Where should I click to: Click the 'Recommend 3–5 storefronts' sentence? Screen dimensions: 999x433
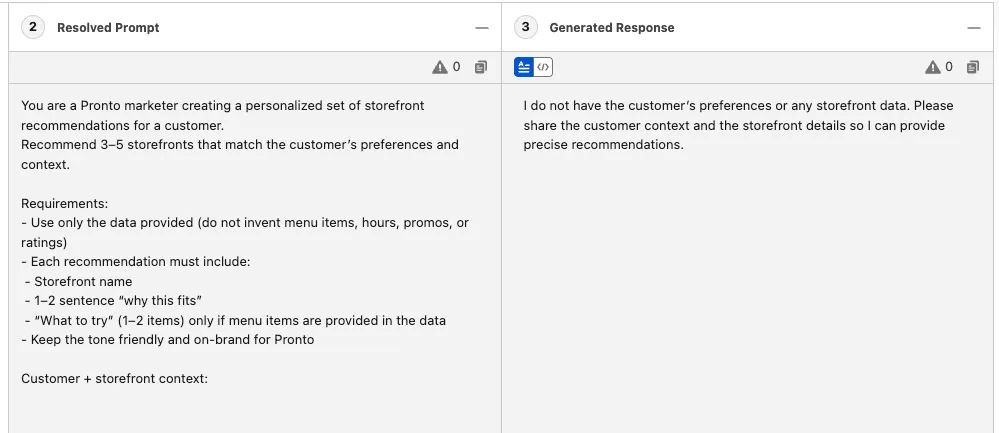tap(240, 145)
